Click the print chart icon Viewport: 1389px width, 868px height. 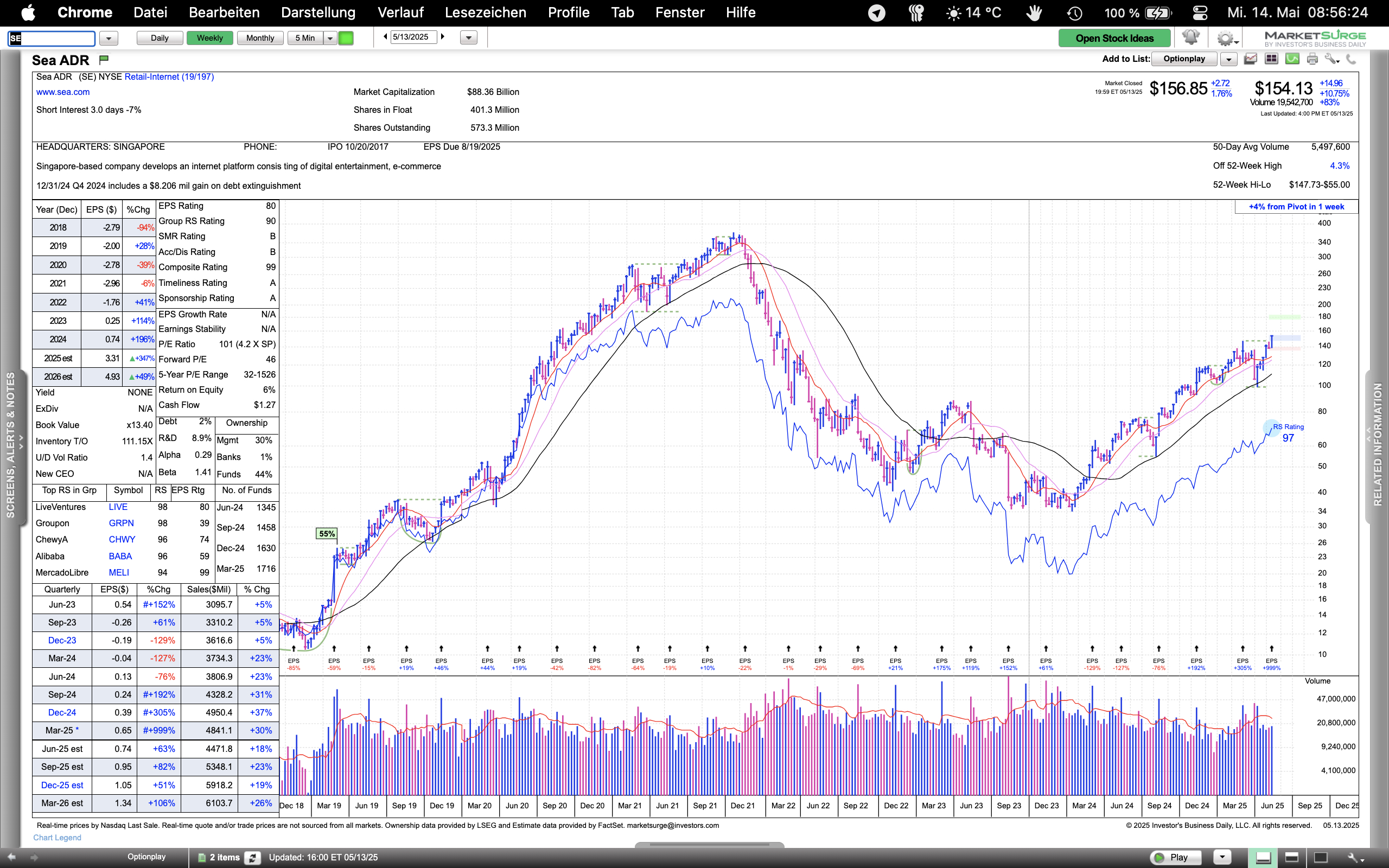click(1312, 59)
